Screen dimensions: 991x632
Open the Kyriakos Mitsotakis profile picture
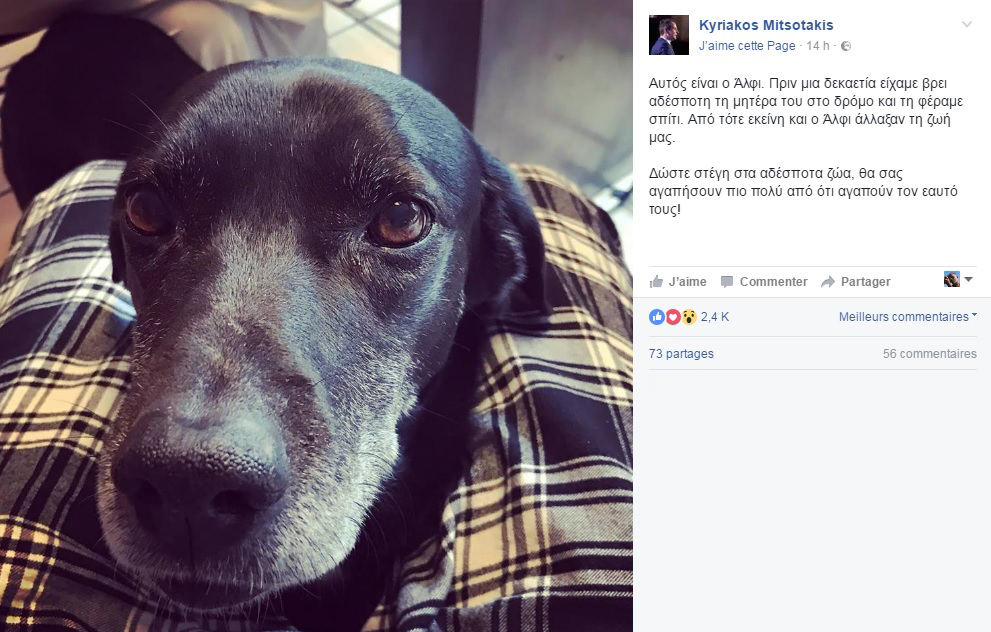coord(669,35)
